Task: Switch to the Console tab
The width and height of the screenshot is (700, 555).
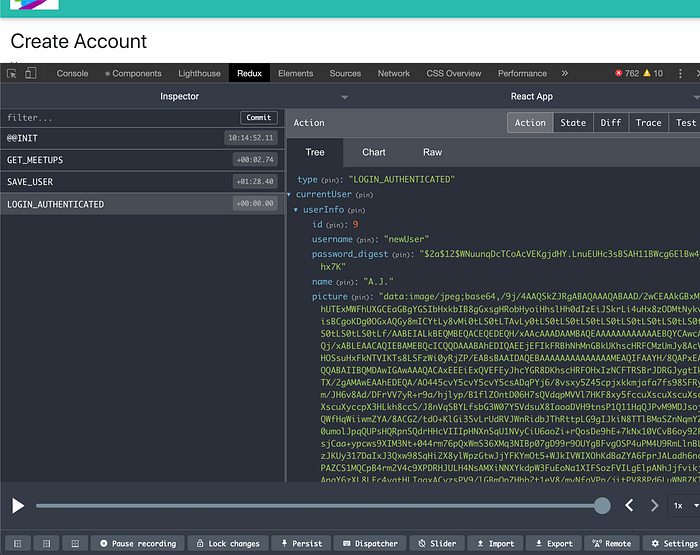Action: pos(72,73)
